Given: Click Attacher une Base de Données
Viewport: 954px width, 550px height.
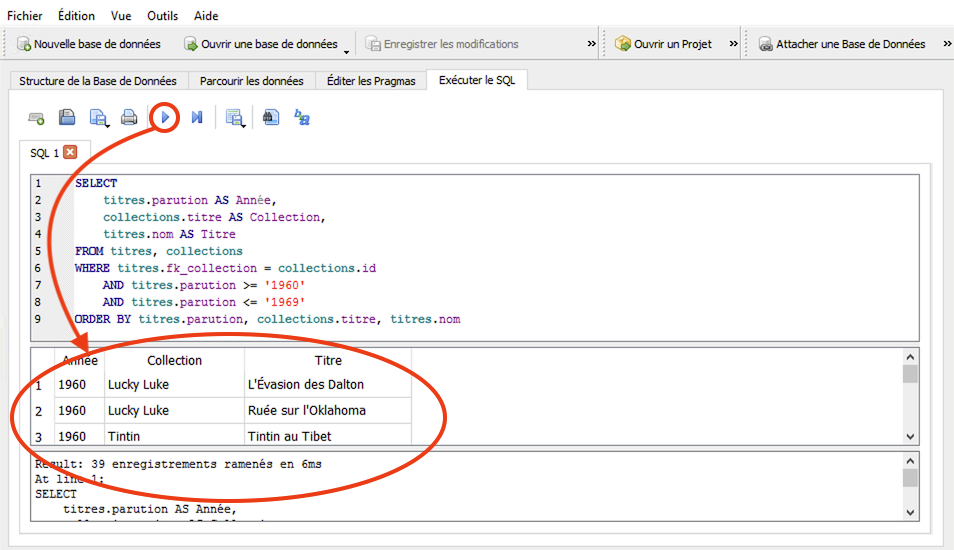Looking at the screenshot, I should [841, 44].
